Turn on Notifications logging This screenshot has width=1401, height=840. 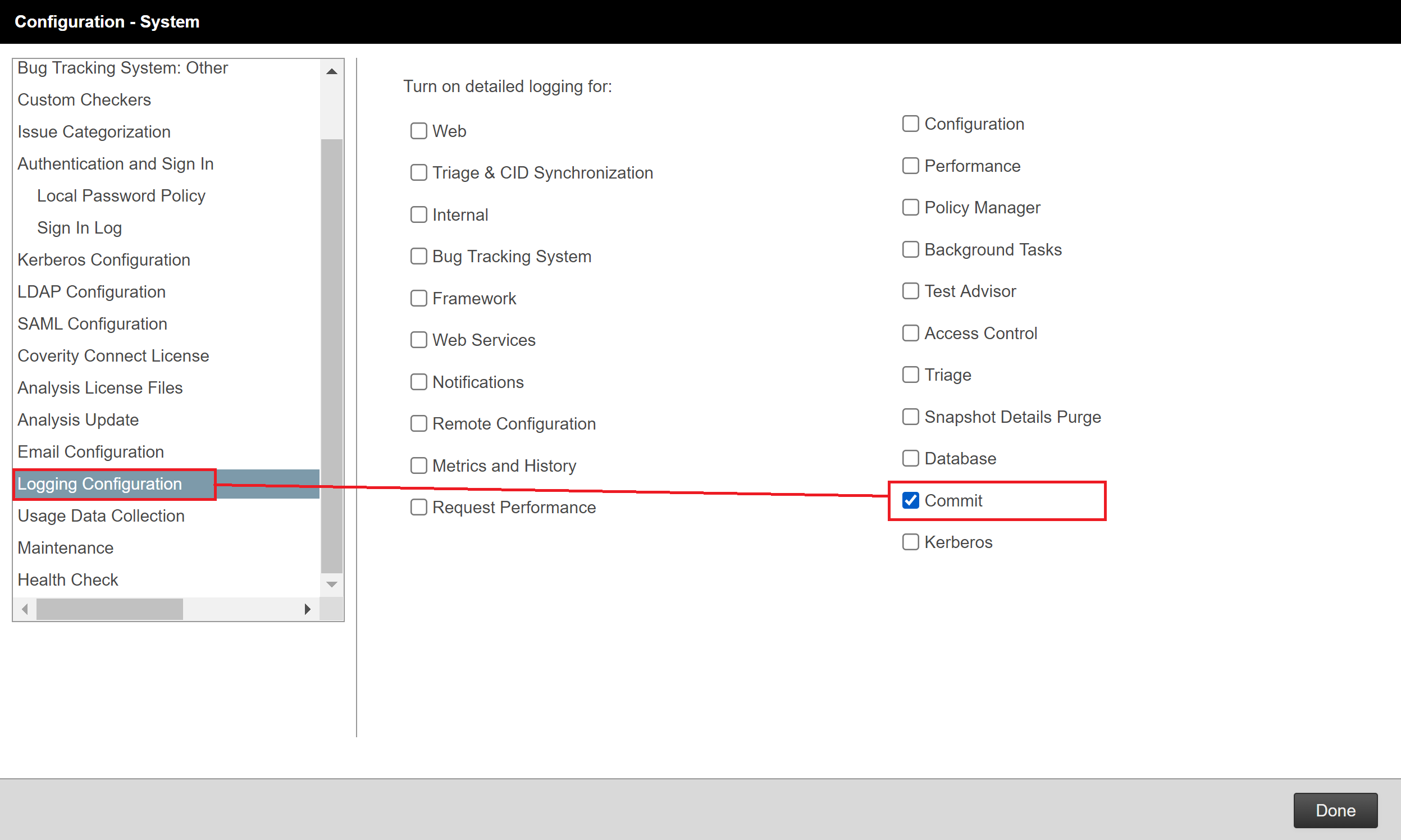coord(418,381)
